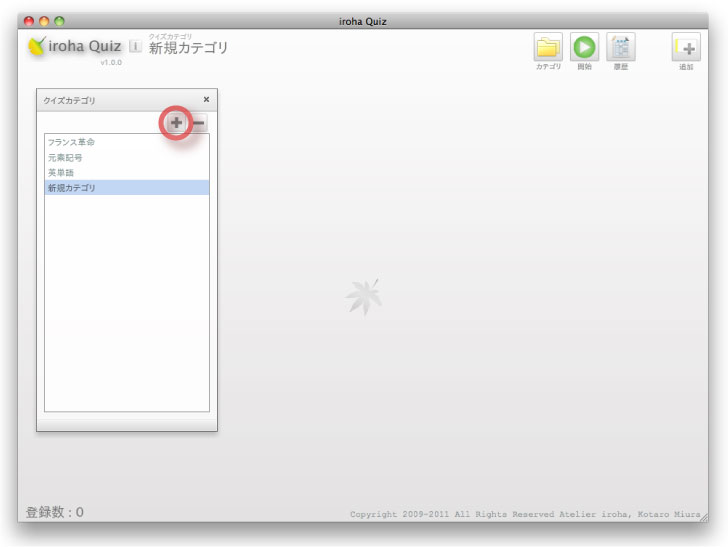Choose 英単語 from the category list
Image resolution: width=728 pixels, height=547 pixels.
point(61,173)
